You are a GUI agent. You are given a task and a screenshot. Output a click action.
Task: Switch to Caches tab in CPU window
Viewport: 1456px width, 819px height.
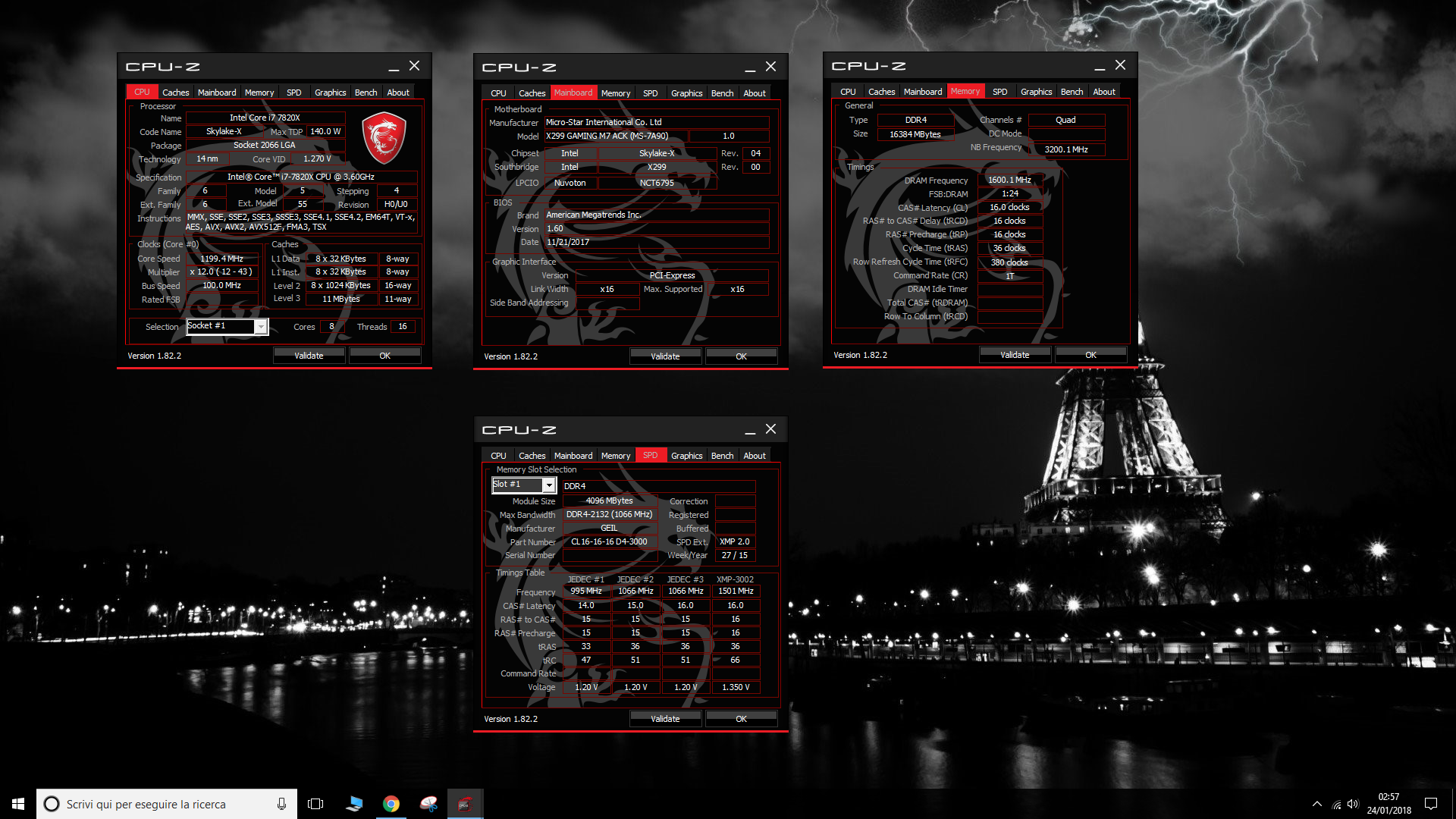pyautogui.click(x=176, y=93)
